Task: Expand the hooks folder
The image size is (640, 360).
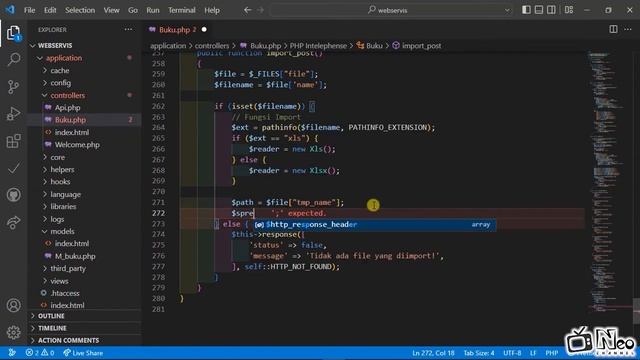Action: [x=60, y=182]
